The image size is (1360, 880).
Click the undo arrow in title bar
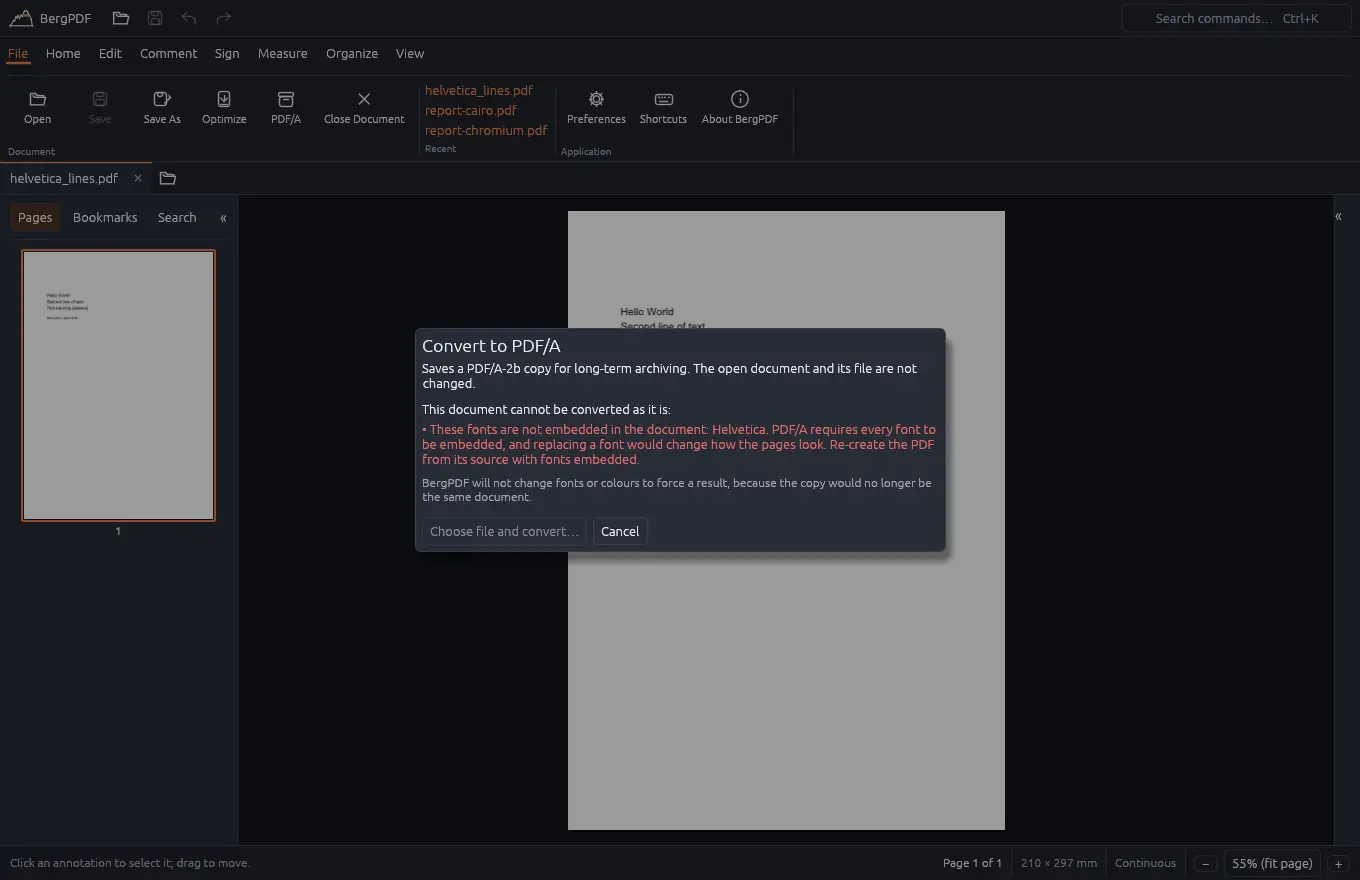(189, 18)
